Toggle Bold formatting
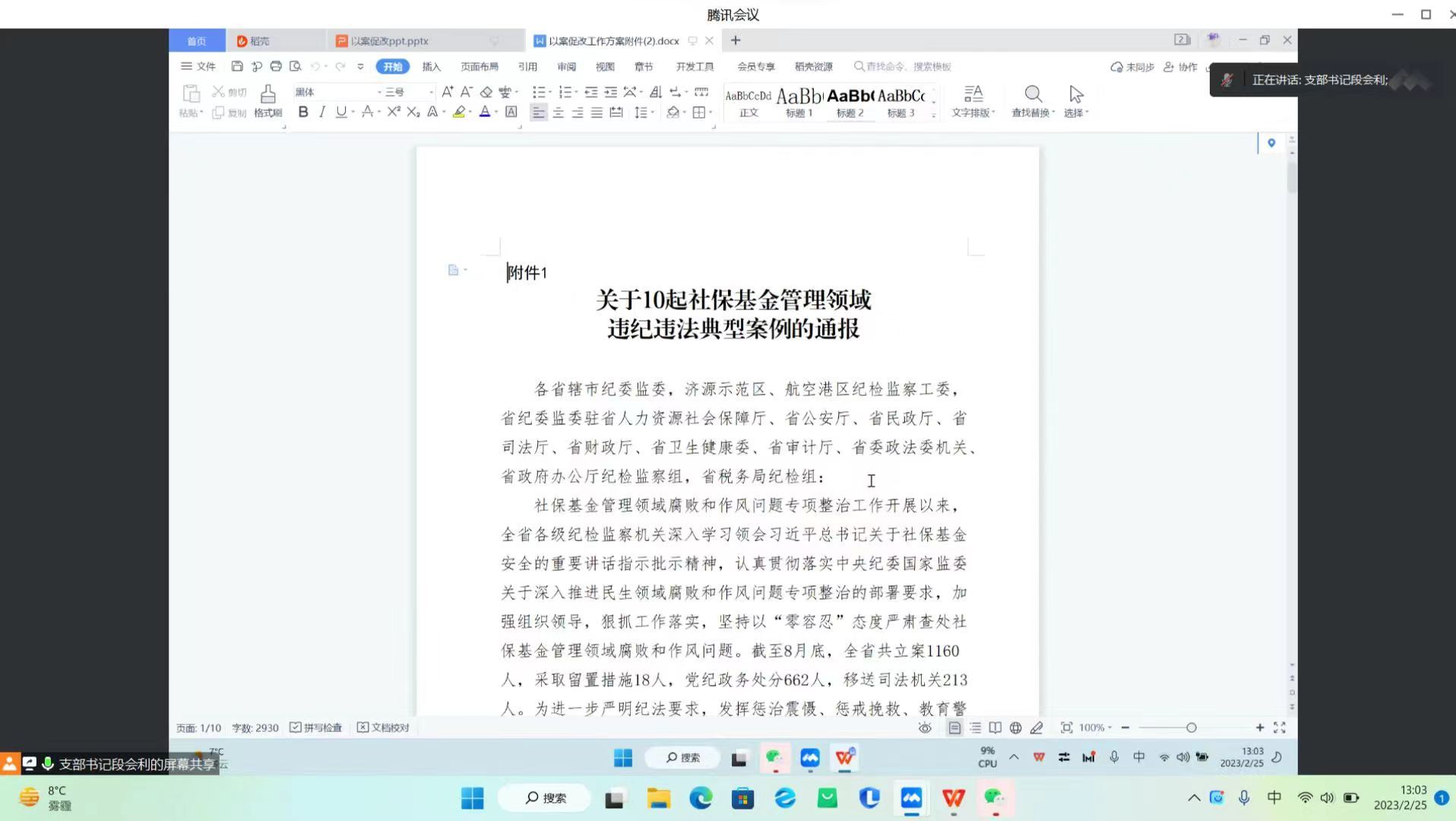Screen dimensions: 1456x821 tap(303, 112)
